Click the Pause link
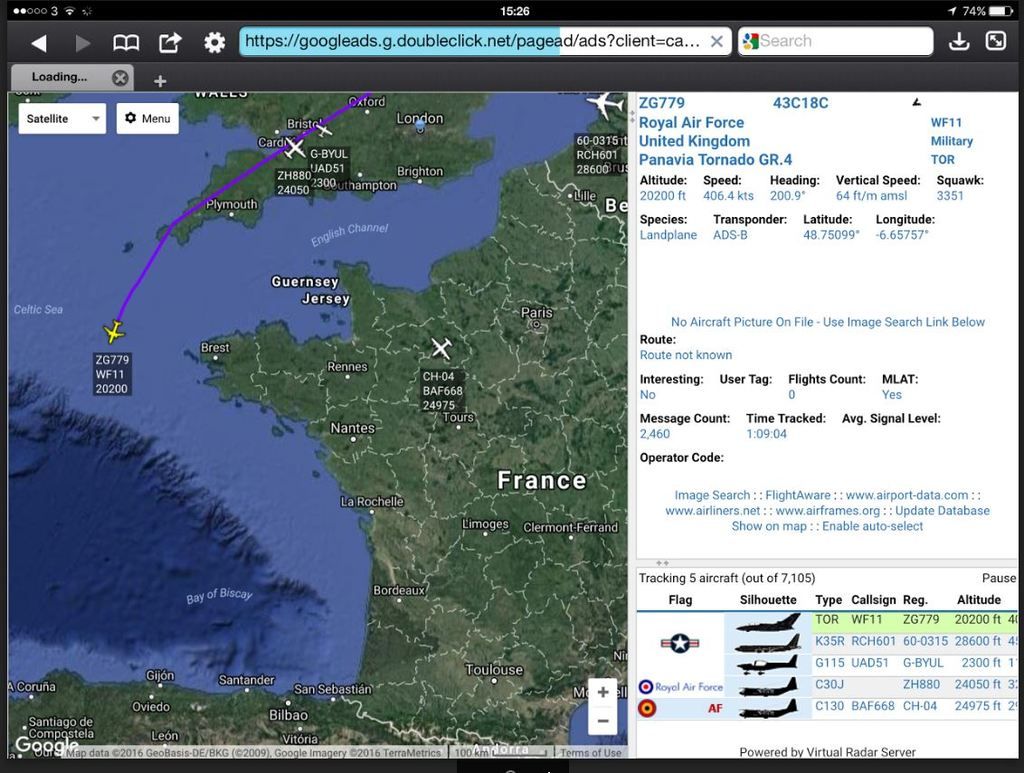Screen dimensions: 1024x773 click(x=998, y=578)
